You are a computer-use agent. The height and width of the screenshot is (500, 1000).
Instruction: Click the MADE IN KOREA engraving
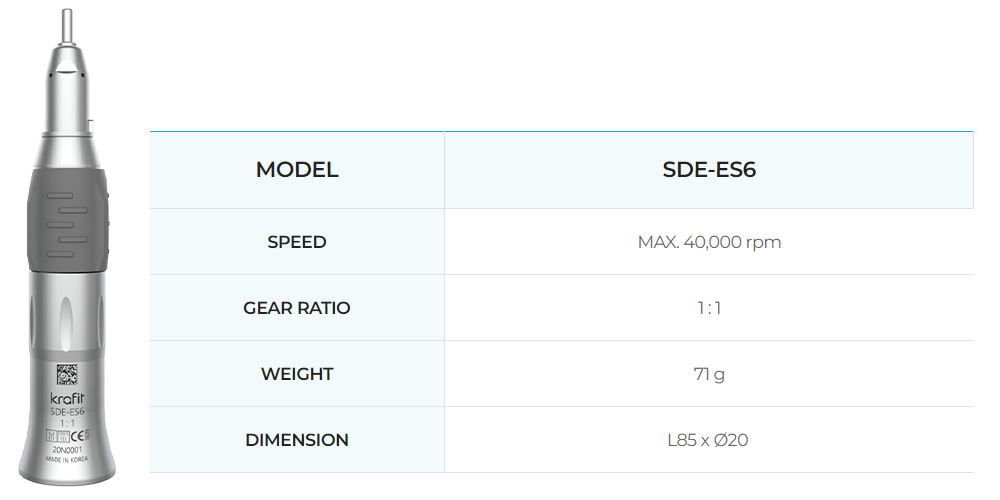coord(67,459)
